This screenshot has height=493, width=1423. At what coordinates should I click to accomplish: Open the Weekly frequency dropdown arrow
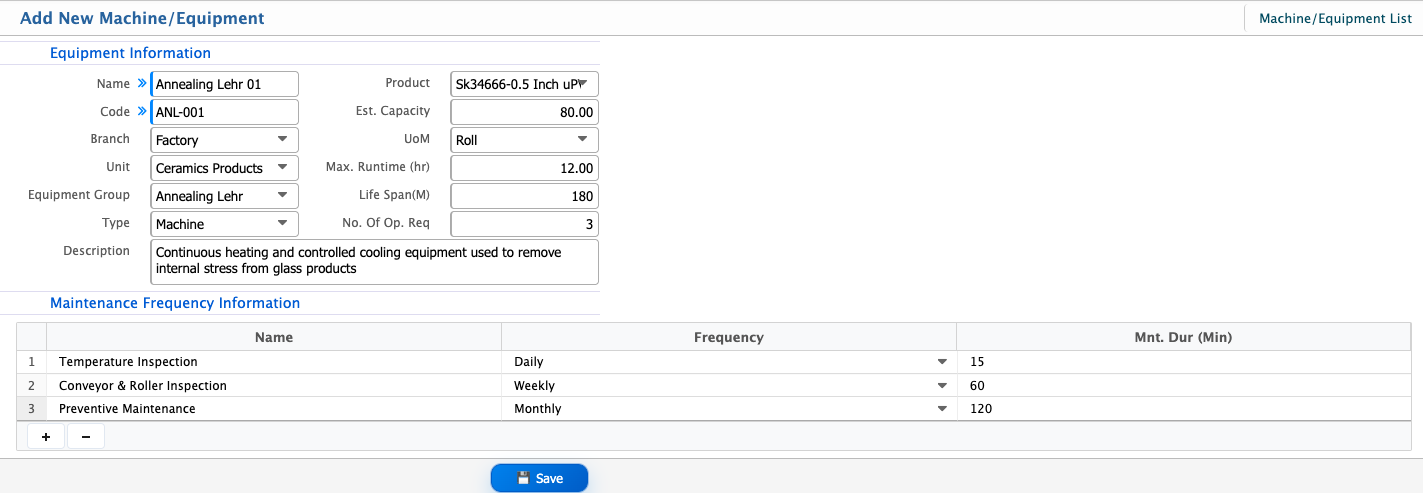click(942, 386)
